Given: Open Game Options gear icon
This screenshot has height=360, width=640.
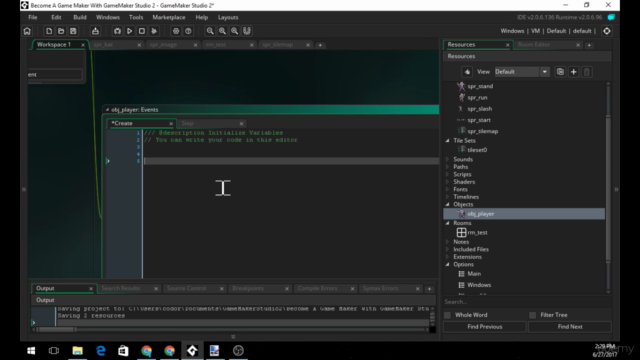Looking at the screenshot, I should (x=176, y=31).
